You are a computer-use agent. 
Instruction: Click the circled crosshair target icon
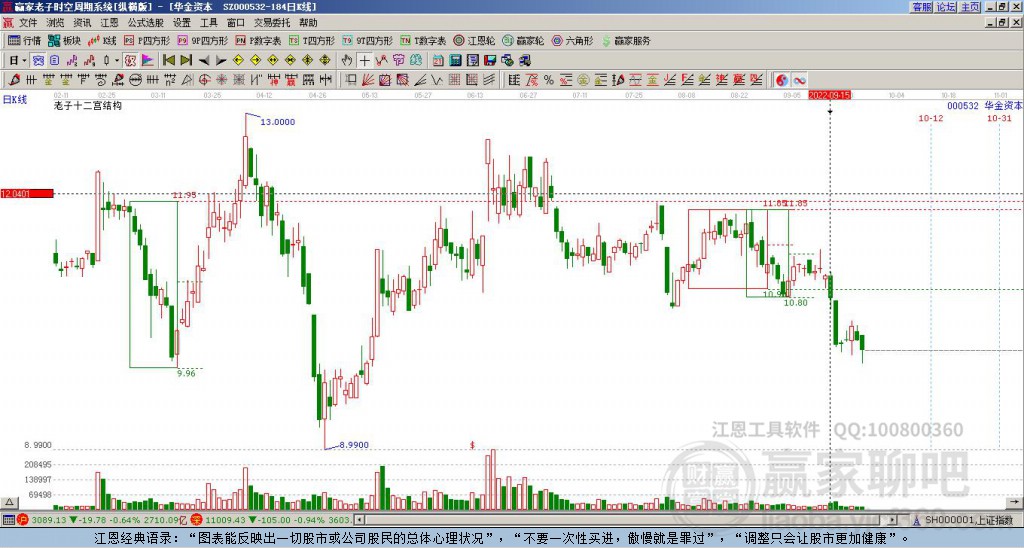tap(204, 80)
